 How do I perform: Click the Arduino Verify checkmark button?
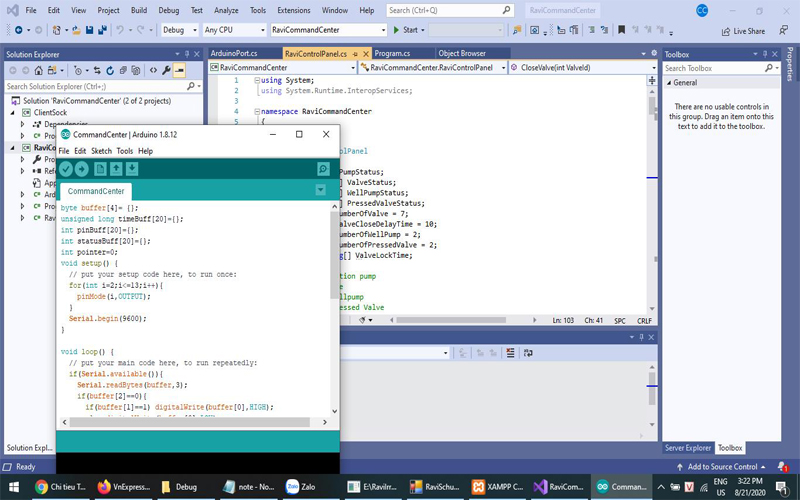click(66, 169)
